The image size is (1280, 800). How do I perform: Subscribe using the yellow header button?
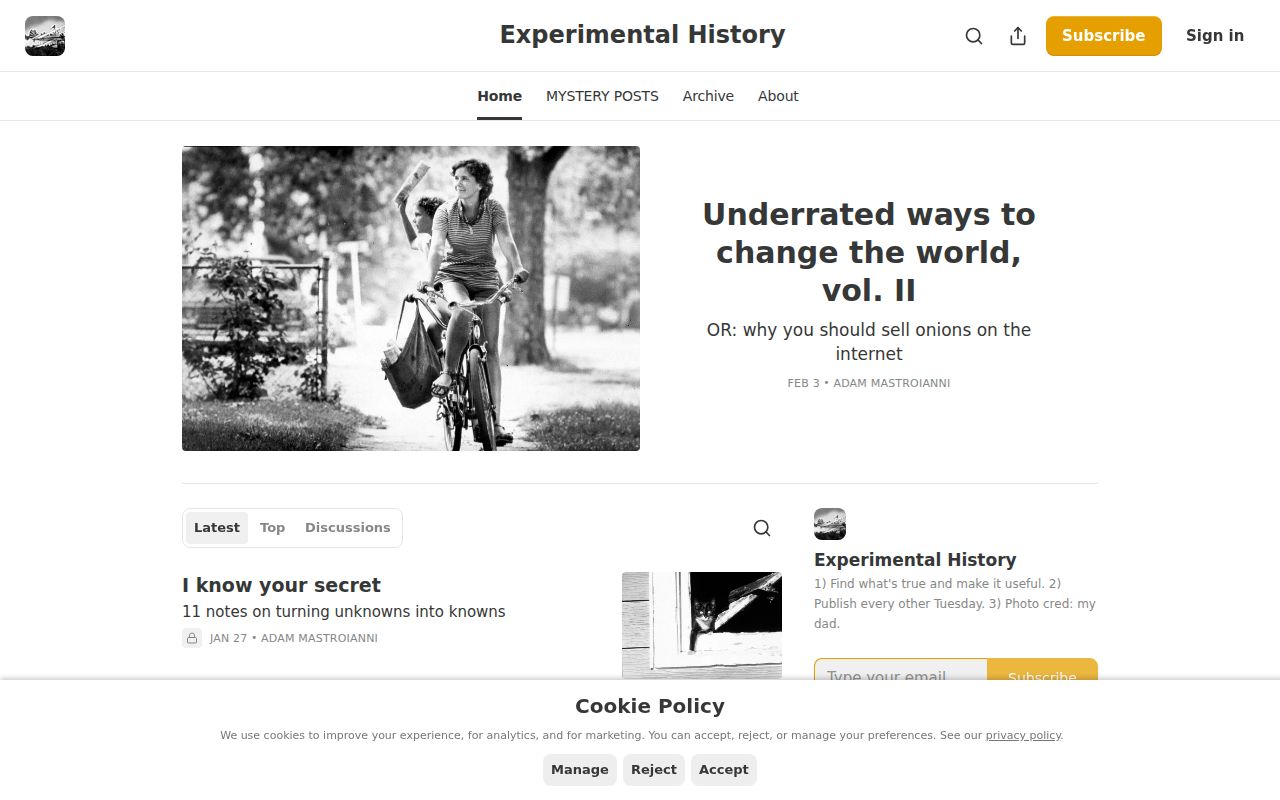pos(1104,36)
